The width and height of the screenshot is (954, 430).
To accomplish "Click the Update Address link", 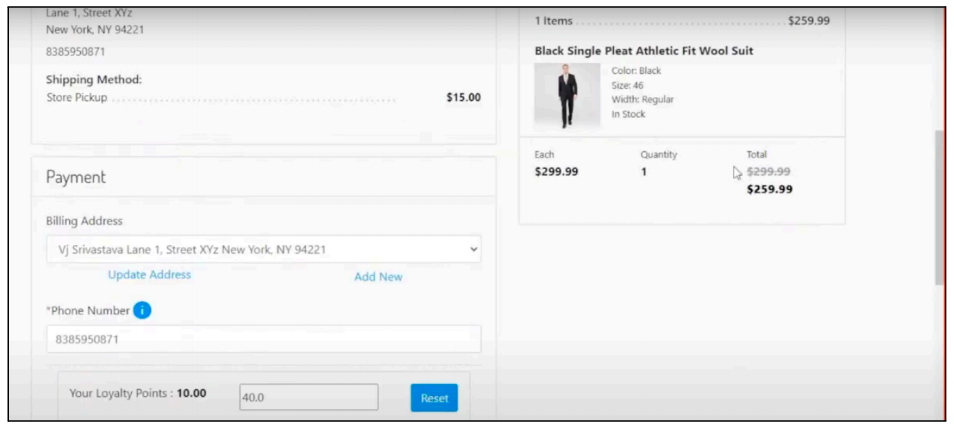I will click(149, 275).
